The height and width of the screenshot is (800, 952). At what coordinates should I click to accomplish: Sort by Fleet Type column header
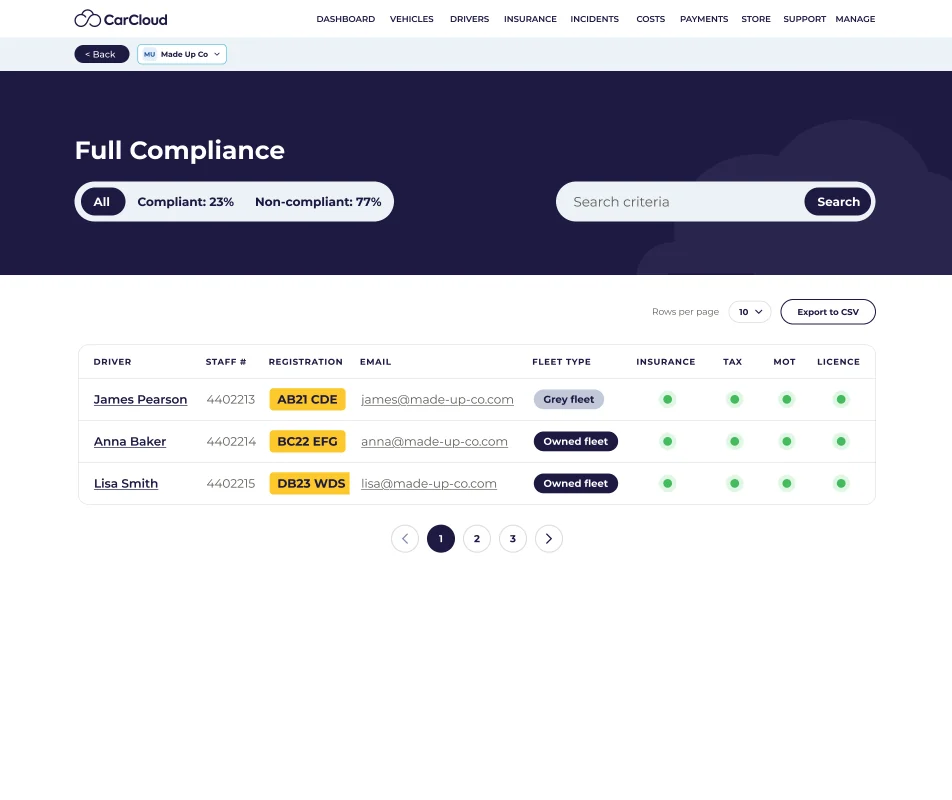point(561,362)
